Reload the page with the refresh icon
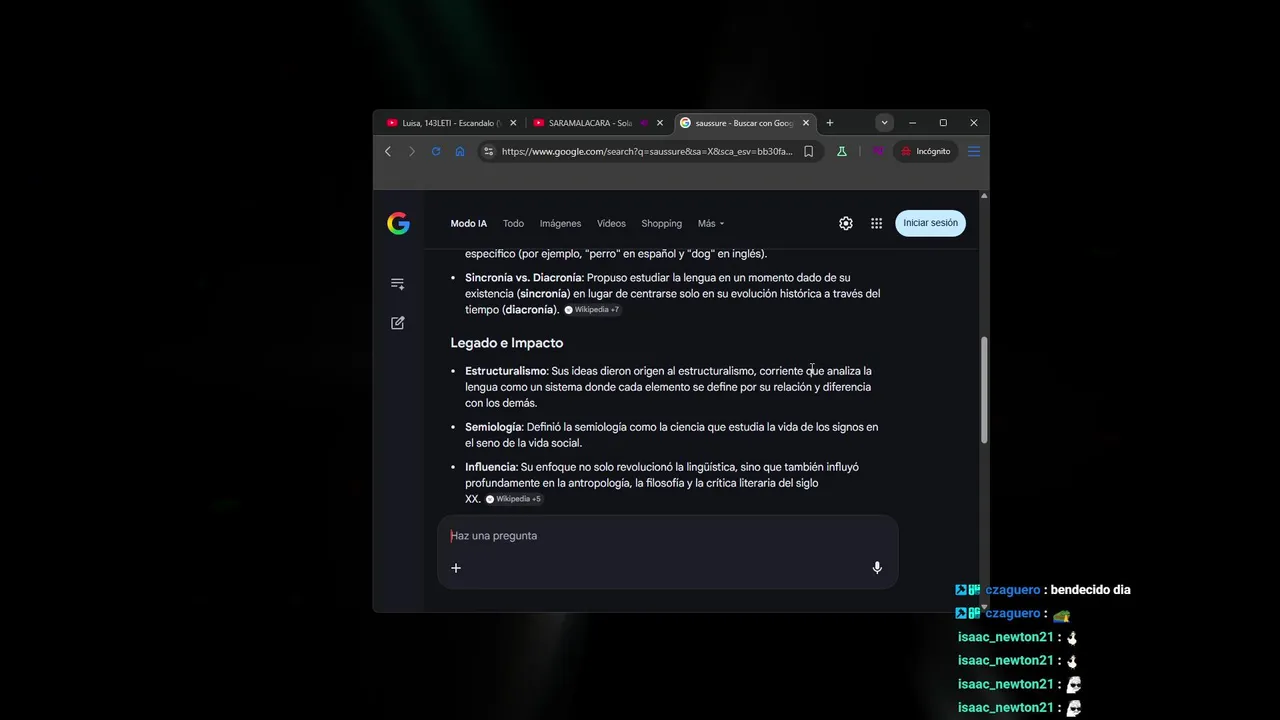The height and width of the screenshot is (720, 1280). [436, 151]
